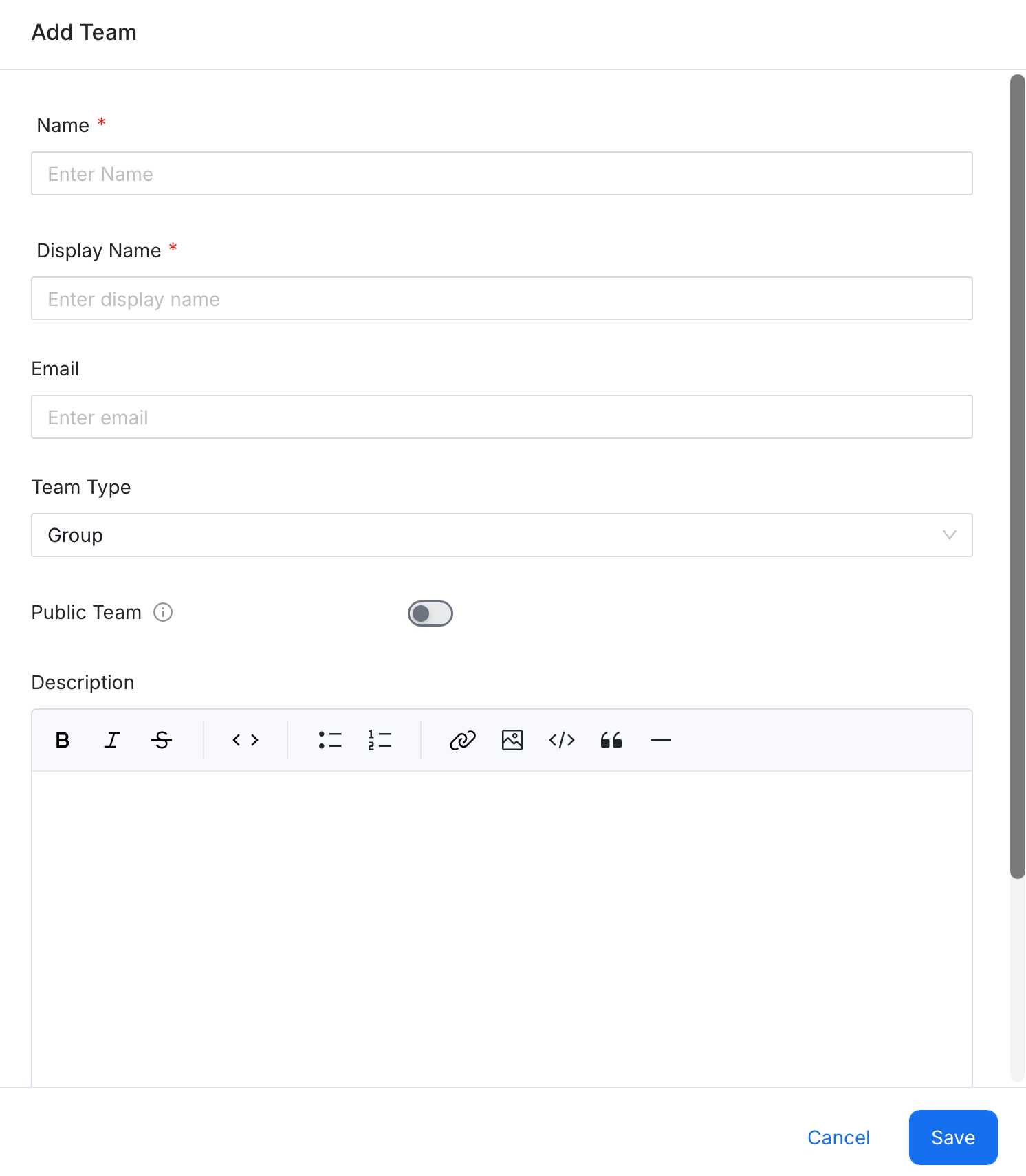Insert numbered list in Description editor
Viewport: 1026px width, 1176px height.
[x=380, y=740]
